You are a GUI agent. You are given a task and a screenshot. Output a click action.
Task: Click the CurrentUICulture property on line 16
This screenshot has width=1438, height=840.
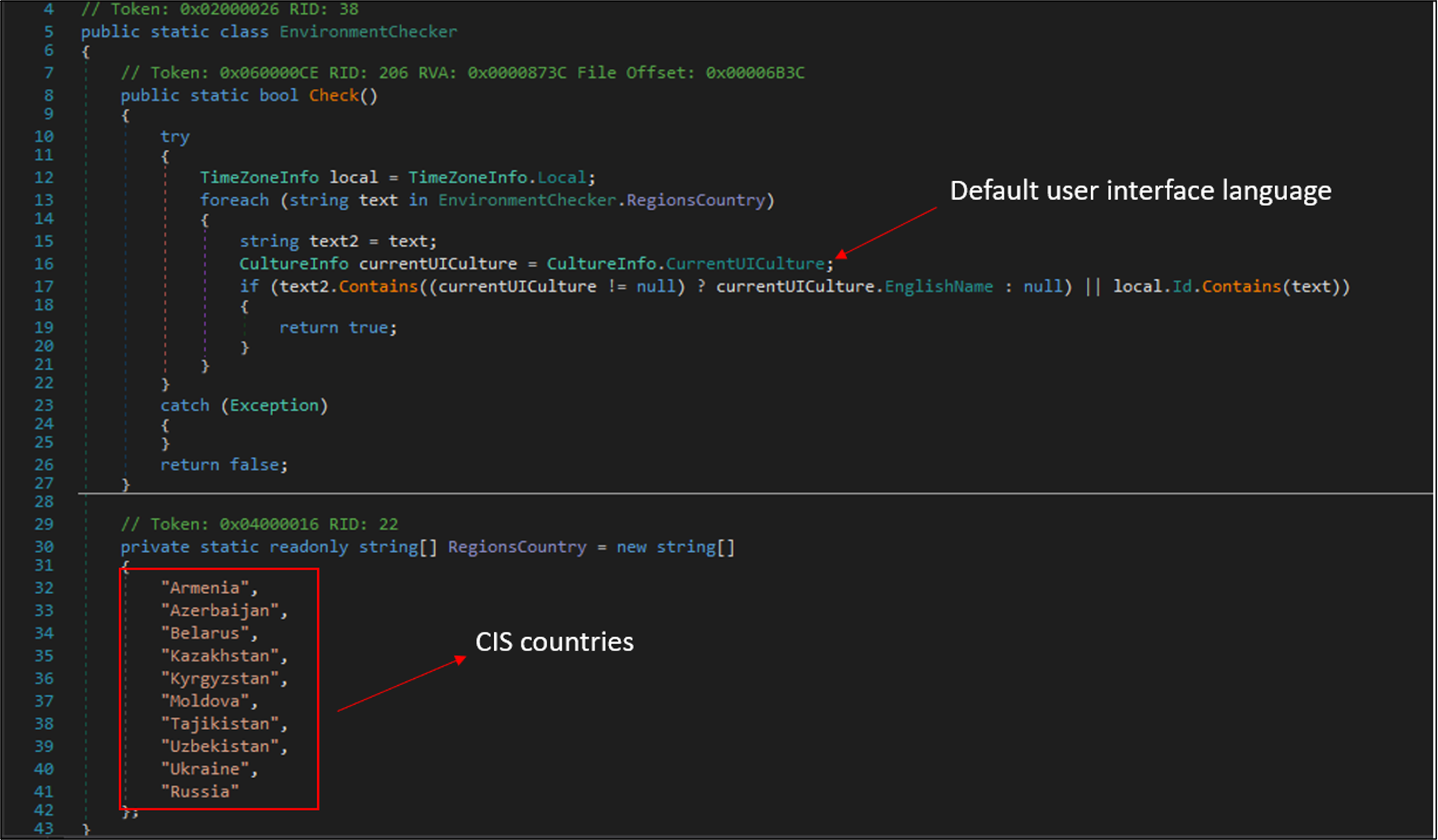pos(744,263)
